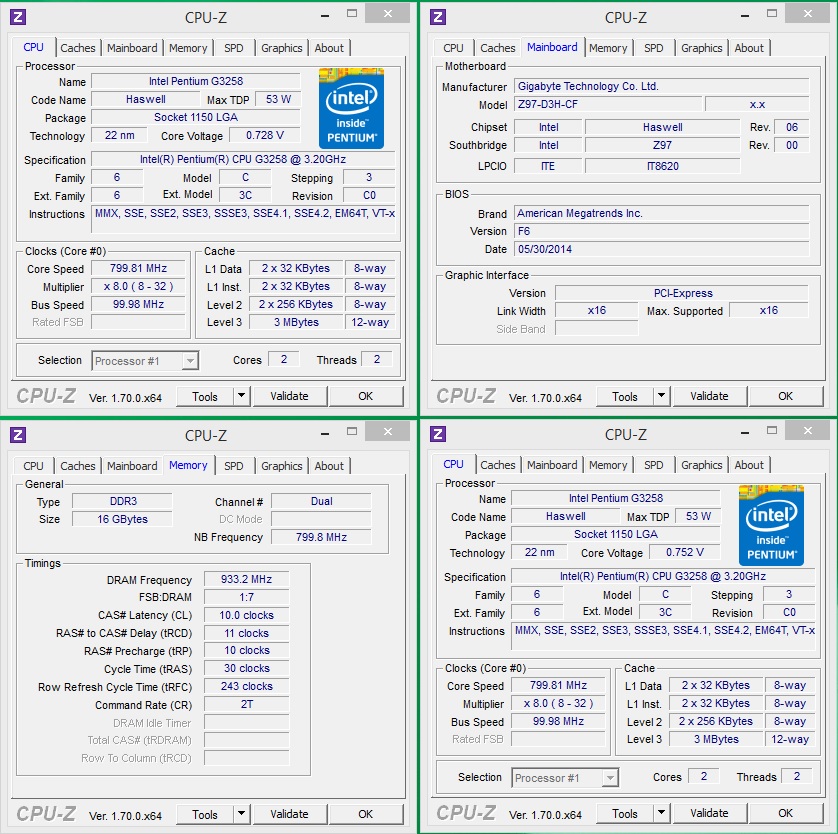The height and width of the screenshot is (834, 838).
Task: Click the Intel Pentium badge beside the 0.752 V reading
Action: 771,524
